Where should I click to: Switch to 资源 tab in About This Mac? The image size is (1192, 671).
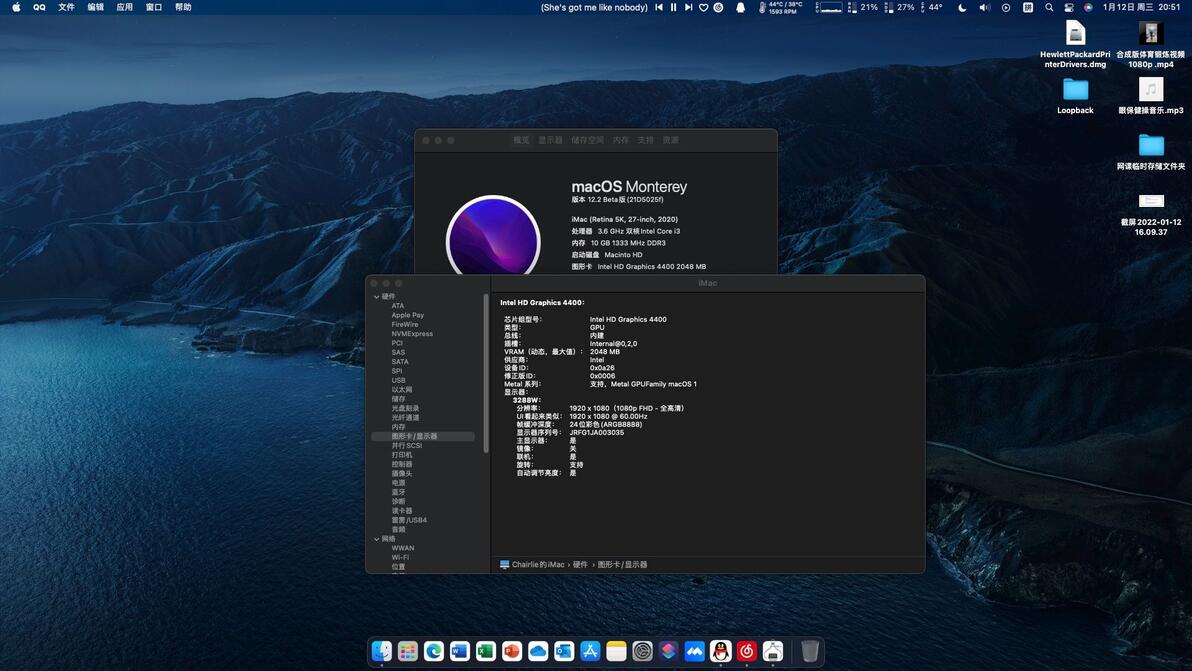tap(670, 140)
